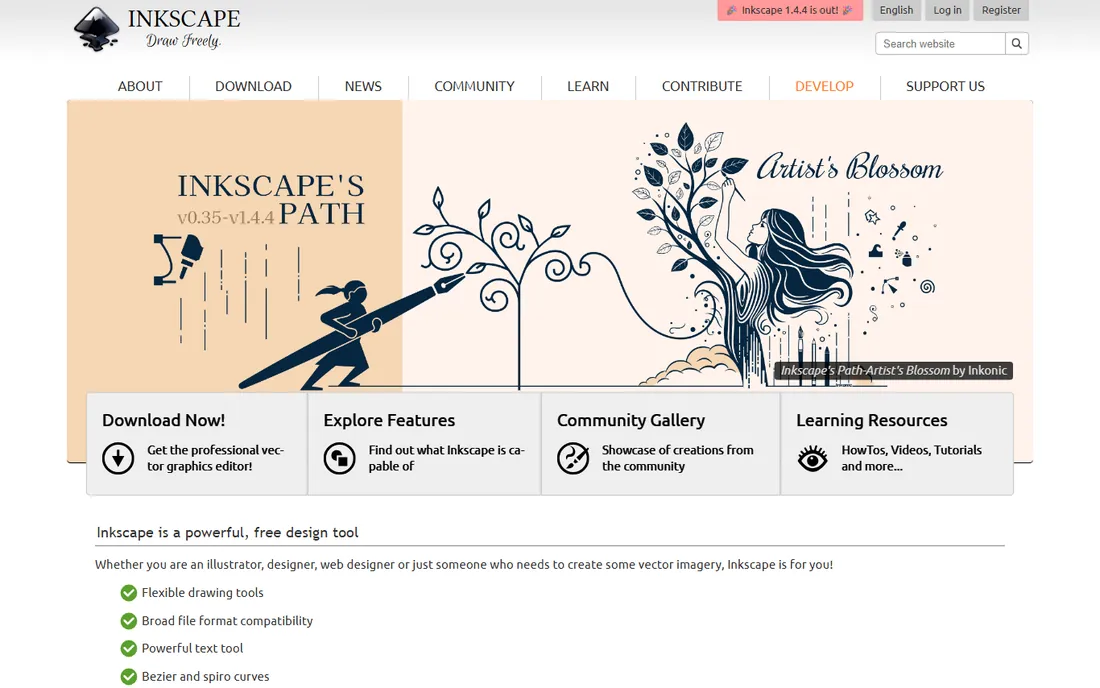Click the Community Gallery heading

[x=631, y=420]
